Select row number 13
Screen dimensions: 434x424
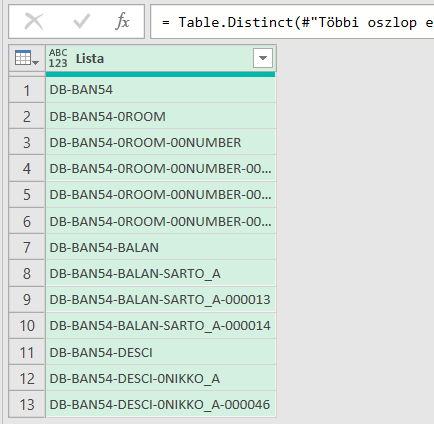click(27, 405)
